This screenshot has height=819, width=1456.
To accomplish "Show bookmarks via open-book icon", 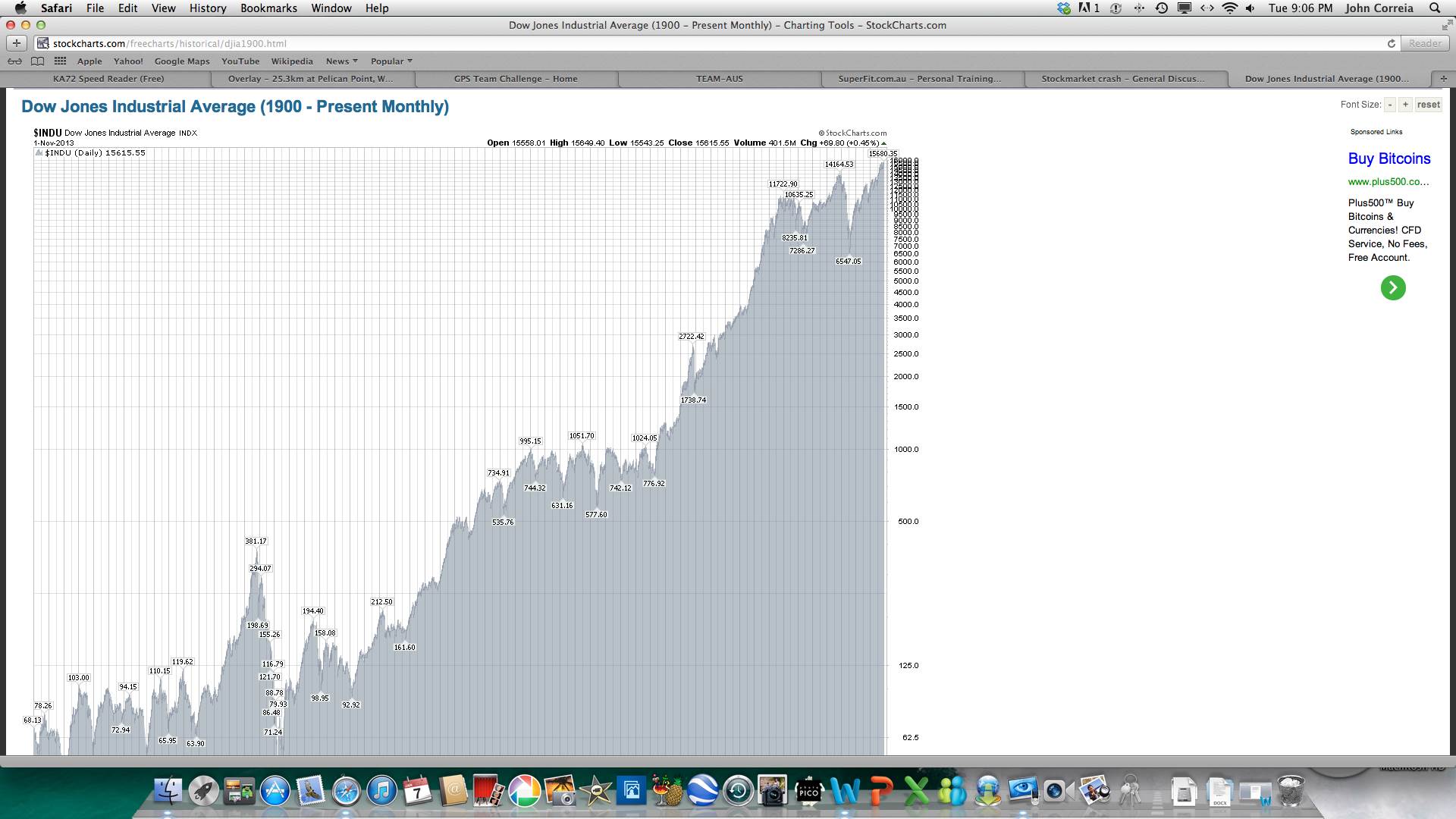I will click(x=37, y=61).
